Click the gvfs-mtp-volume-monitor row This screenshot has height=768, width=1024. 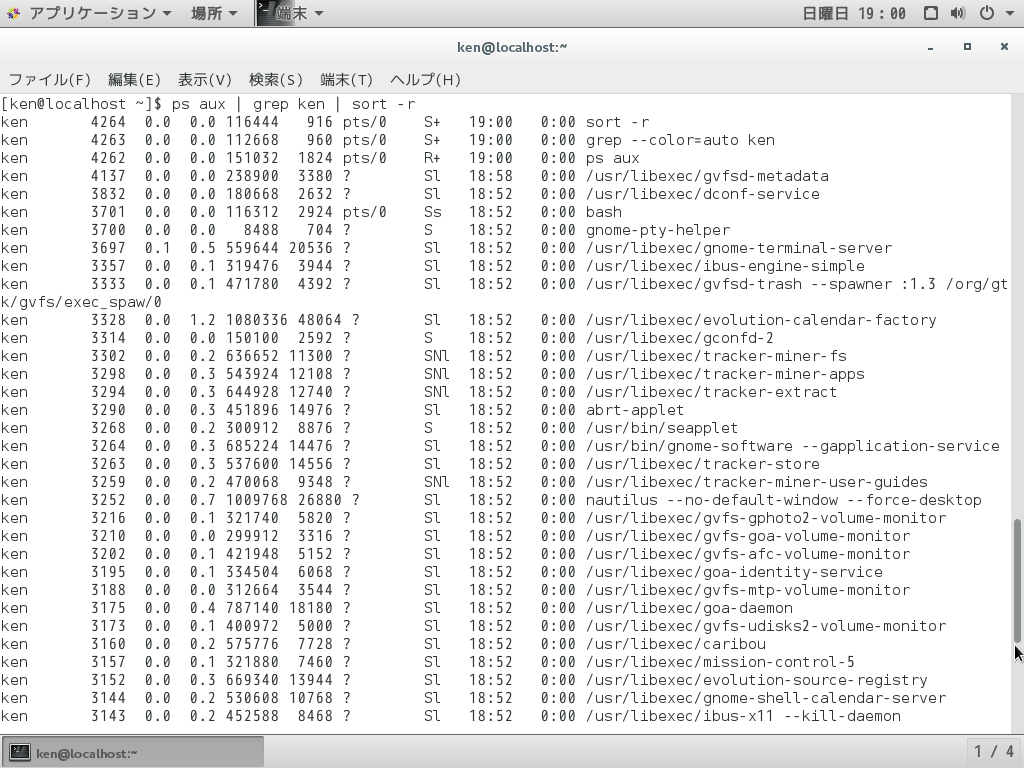(455, 590)
